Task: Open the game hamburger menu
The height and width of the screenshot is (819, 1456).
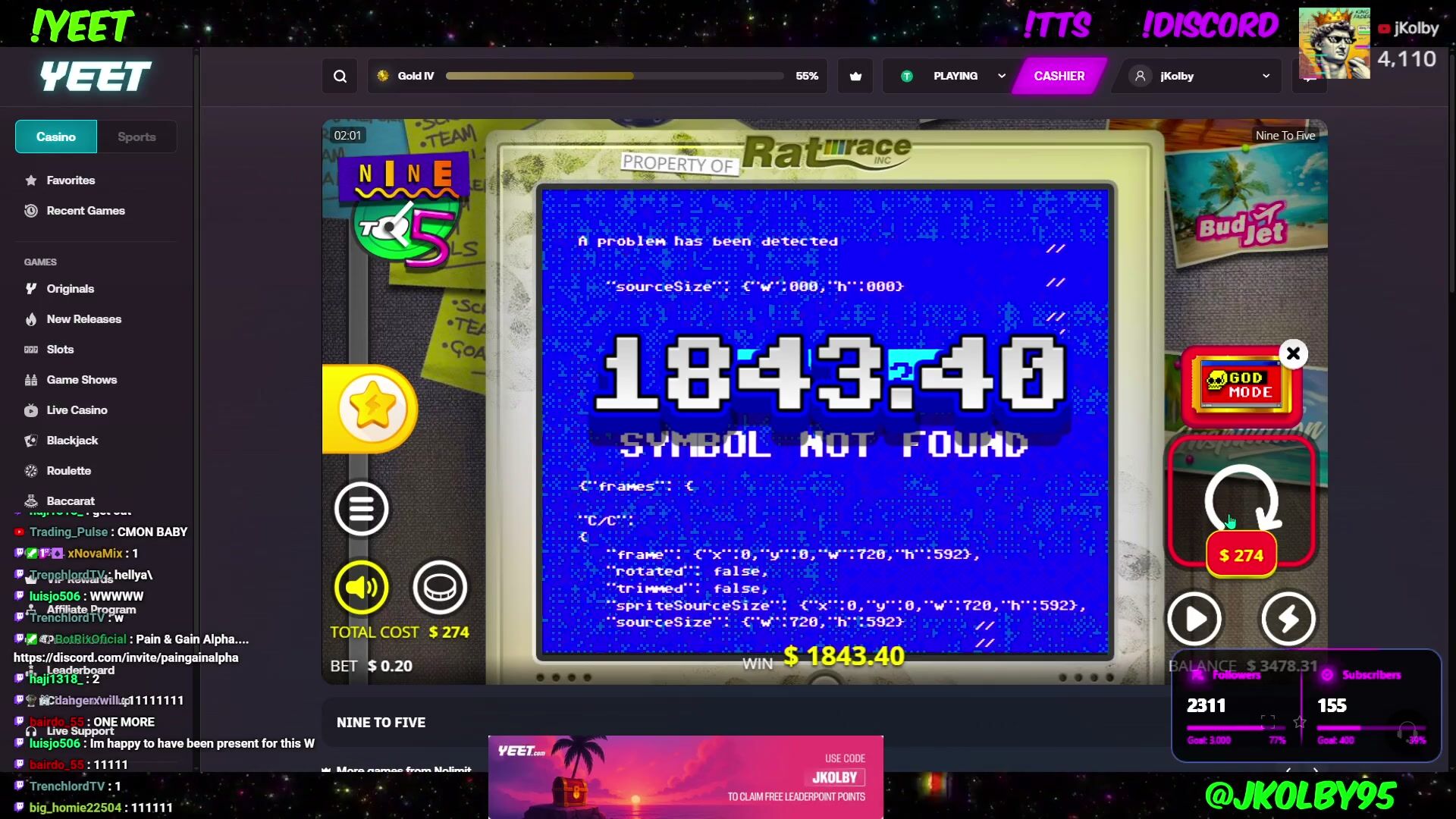Action: tap(362, 509)
